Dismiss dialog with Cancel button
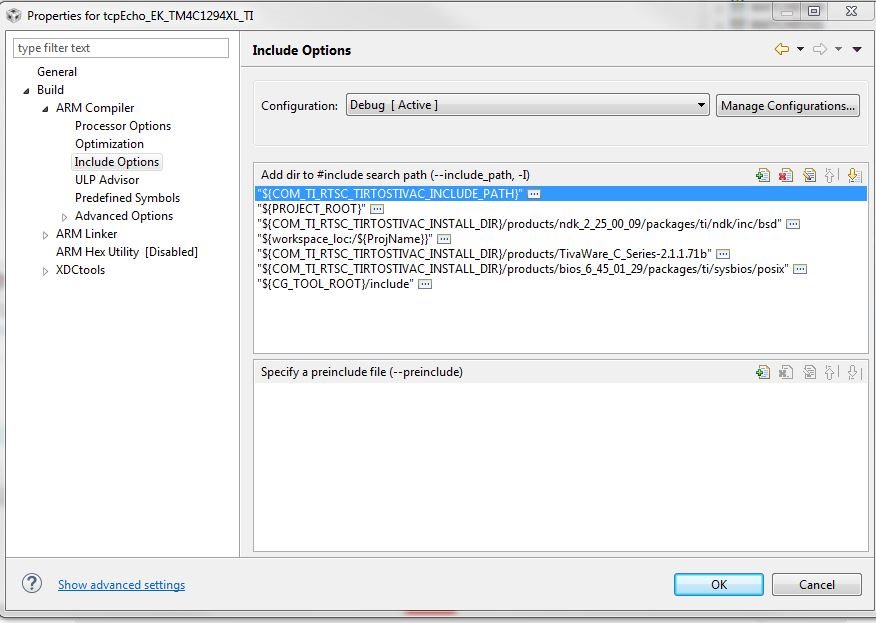The width and height of the screenshot is (876, 623). pyautogui.click(x=816, y=584)
